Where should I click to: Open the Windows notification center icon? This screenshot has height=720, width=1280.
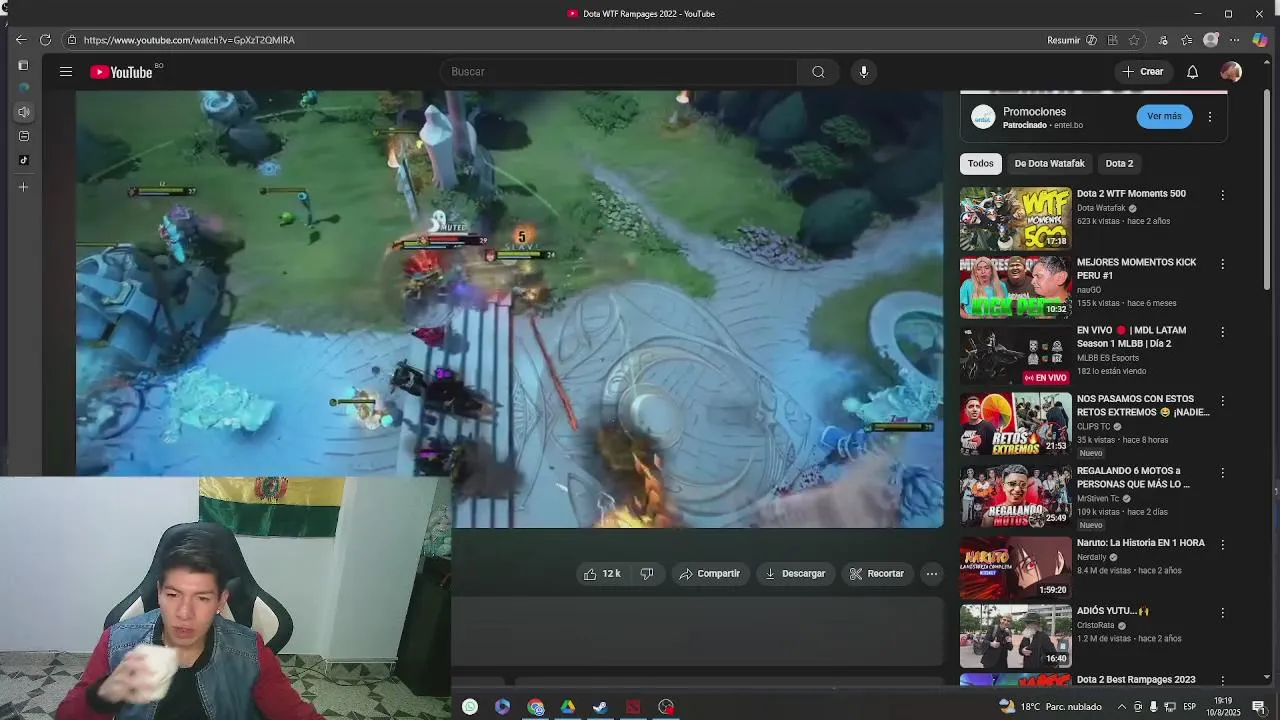[x=1258, y=707]
